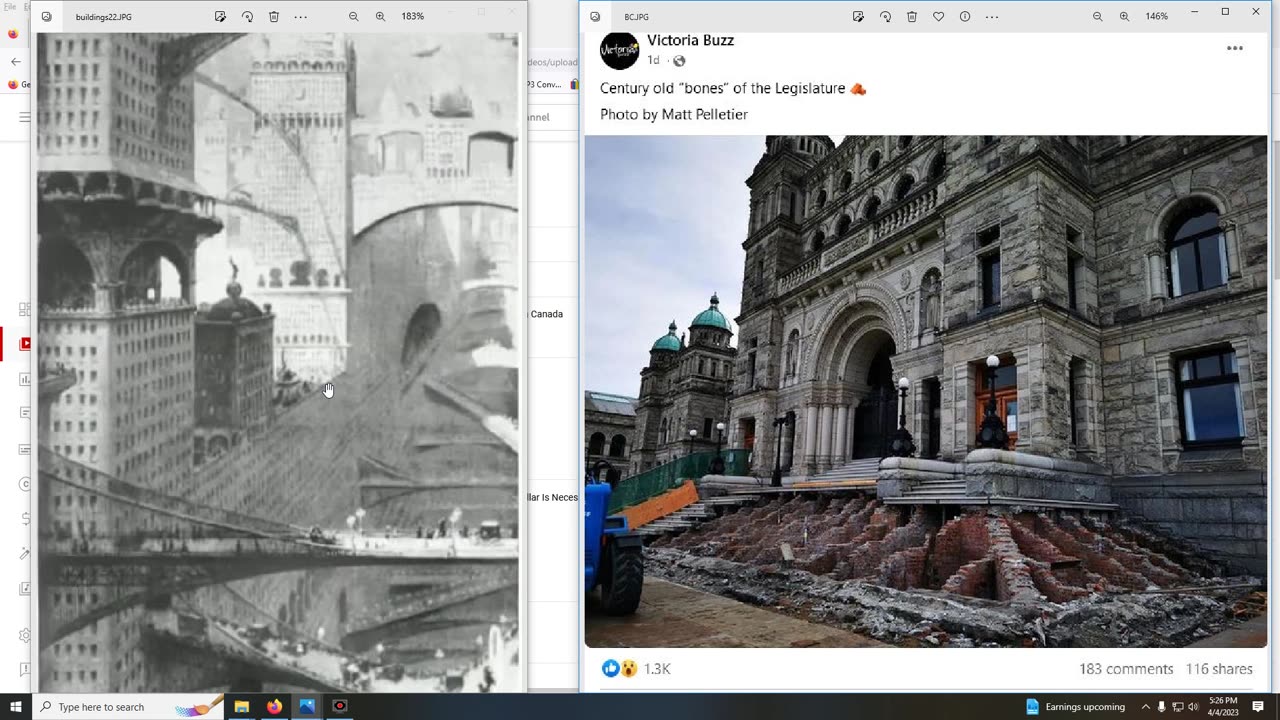Open the clock showing 5:26 PM

(x=1223, y=707)
